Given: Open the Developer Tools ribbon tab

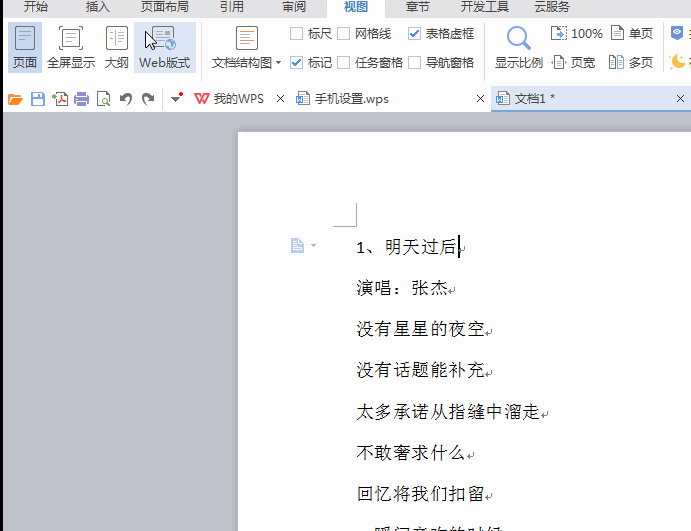Looking at the screenshot, I should (x=484, y=7).
